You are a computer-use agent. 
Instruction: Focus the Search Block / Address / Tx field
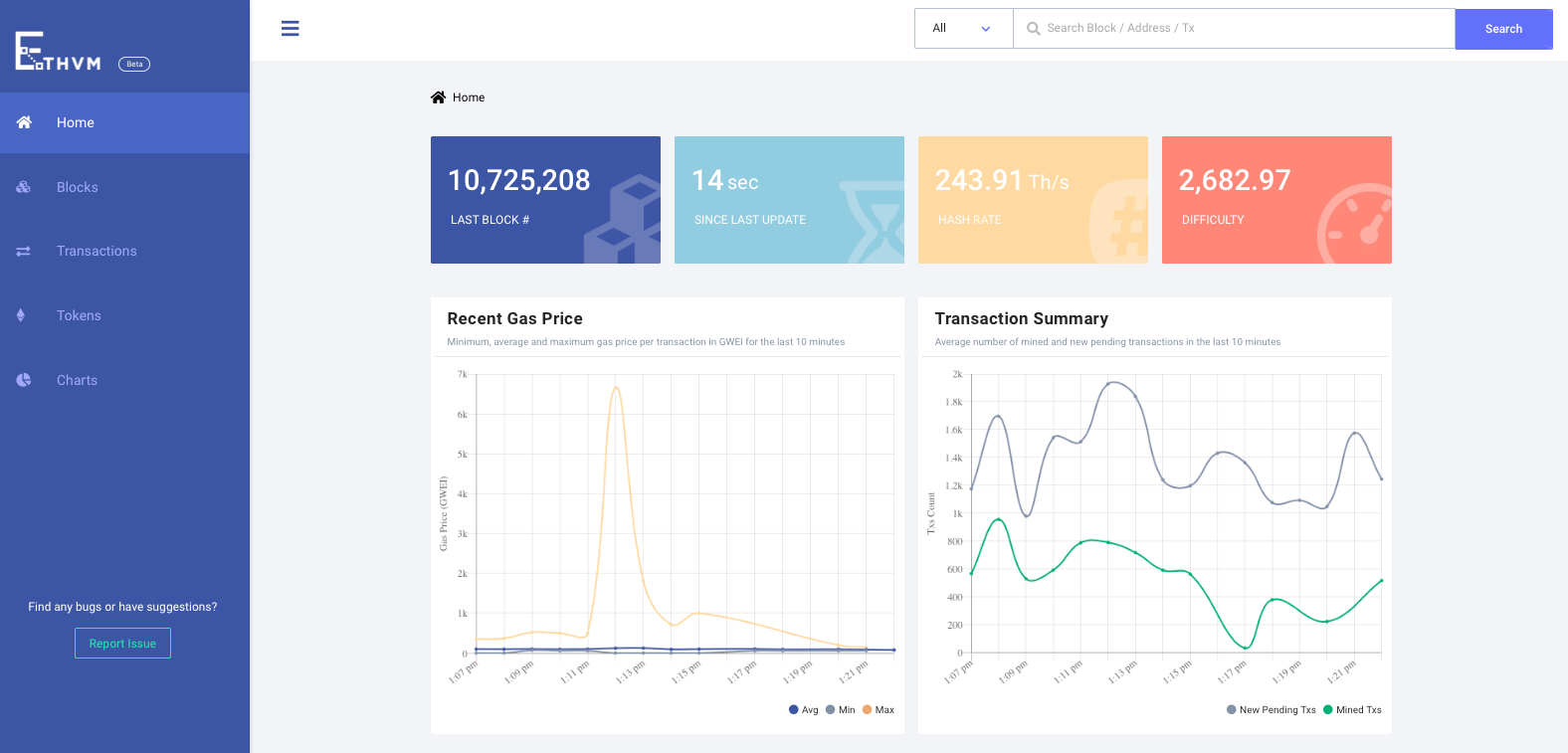click(x=1234, y=29)
